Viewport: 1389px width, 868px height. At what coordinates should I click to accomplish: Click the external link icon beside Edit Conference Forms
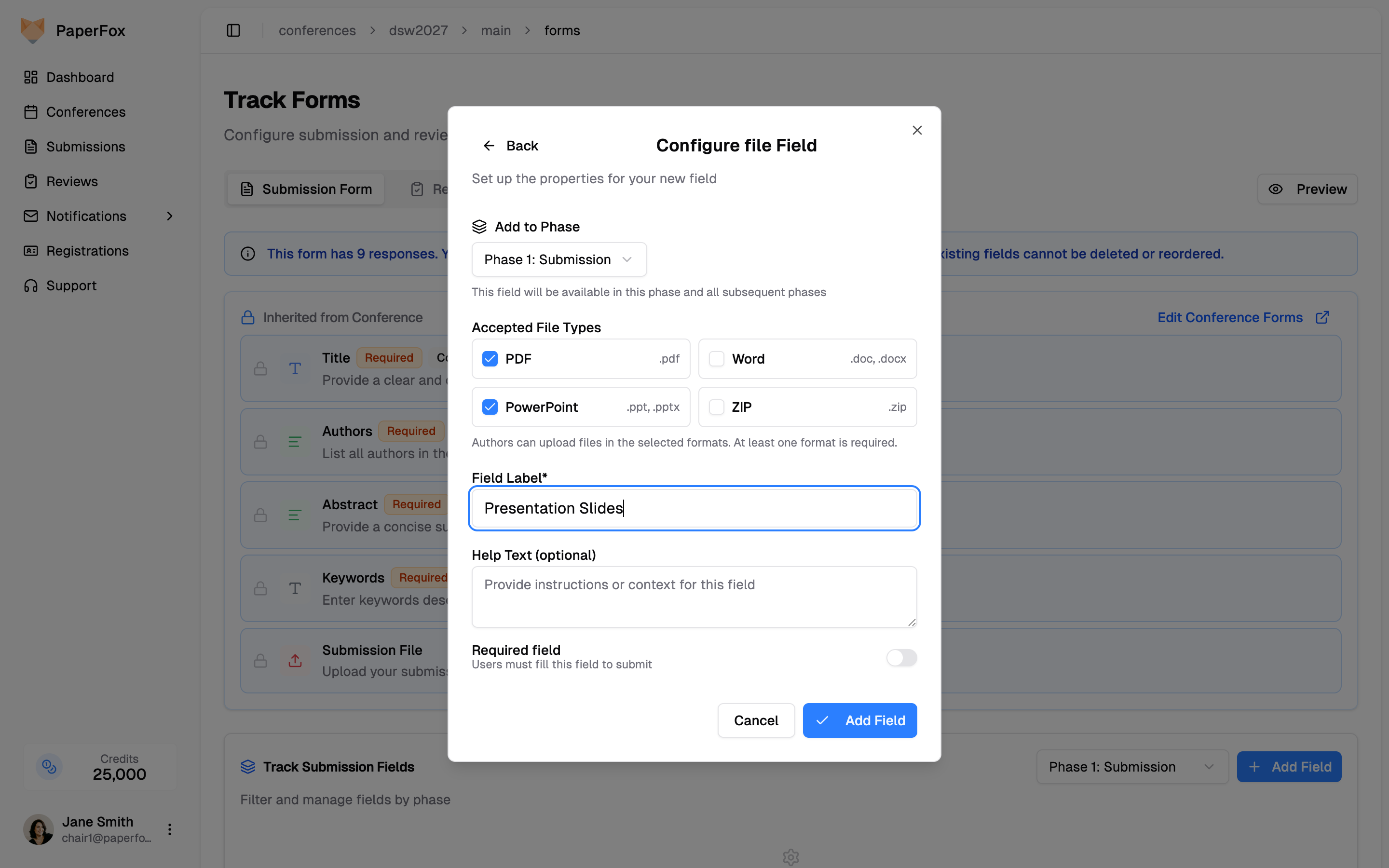click(x=1322, y=317)
